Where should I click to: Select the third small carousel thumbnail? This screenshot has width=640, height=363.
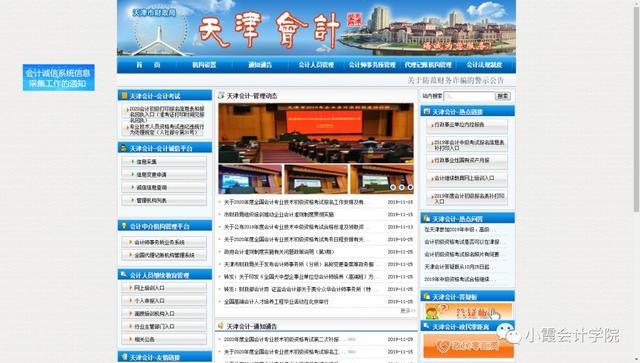coord(382,179)
